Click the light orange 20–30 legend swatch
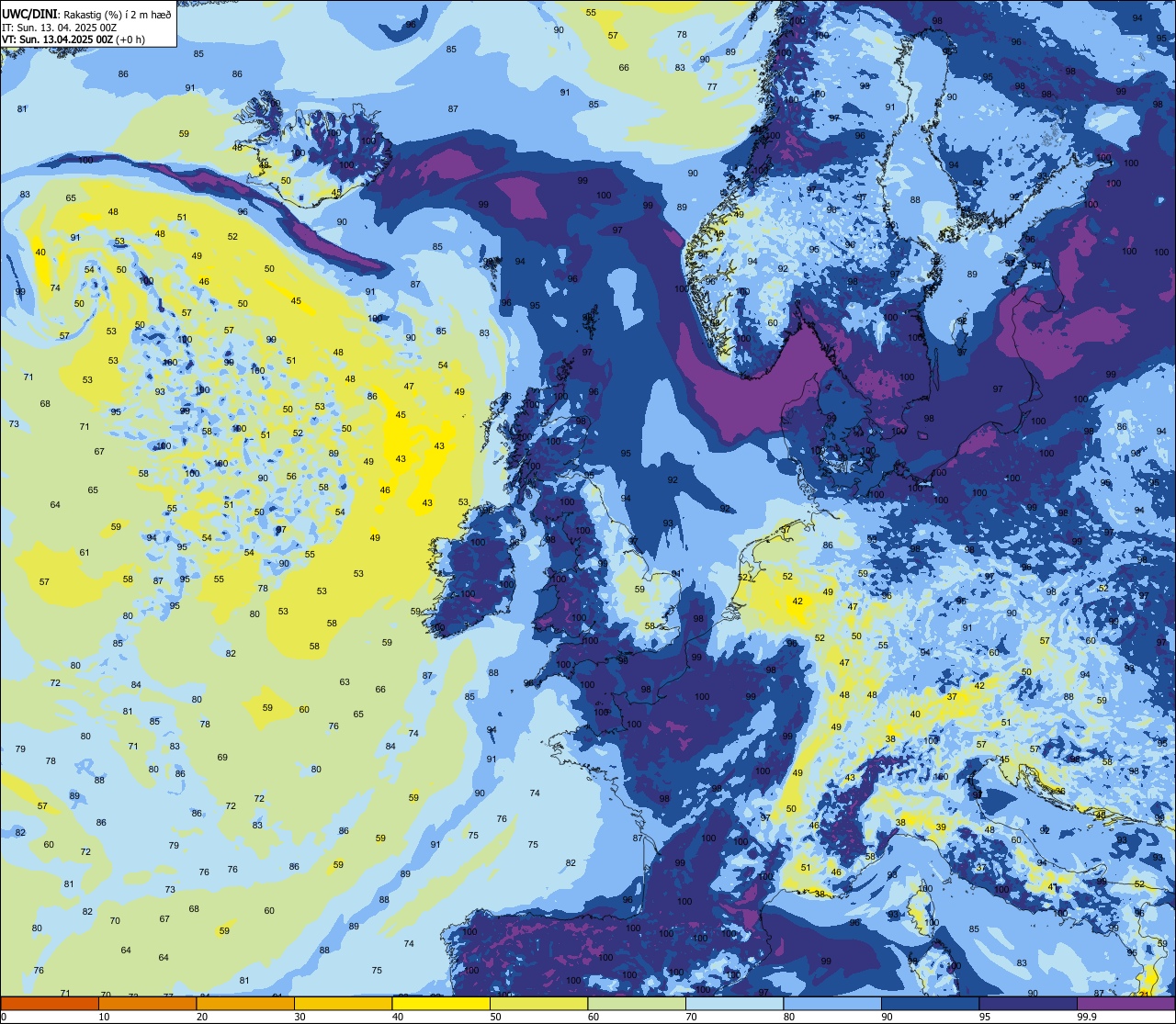 (245, 1003)
